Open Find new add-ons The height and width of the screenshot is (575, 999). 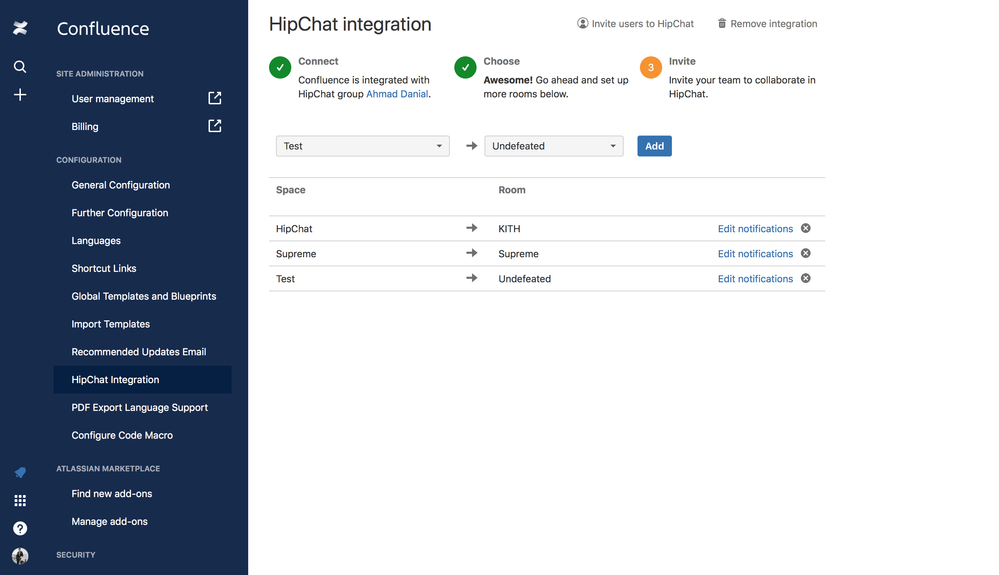(x=111, y=493)
